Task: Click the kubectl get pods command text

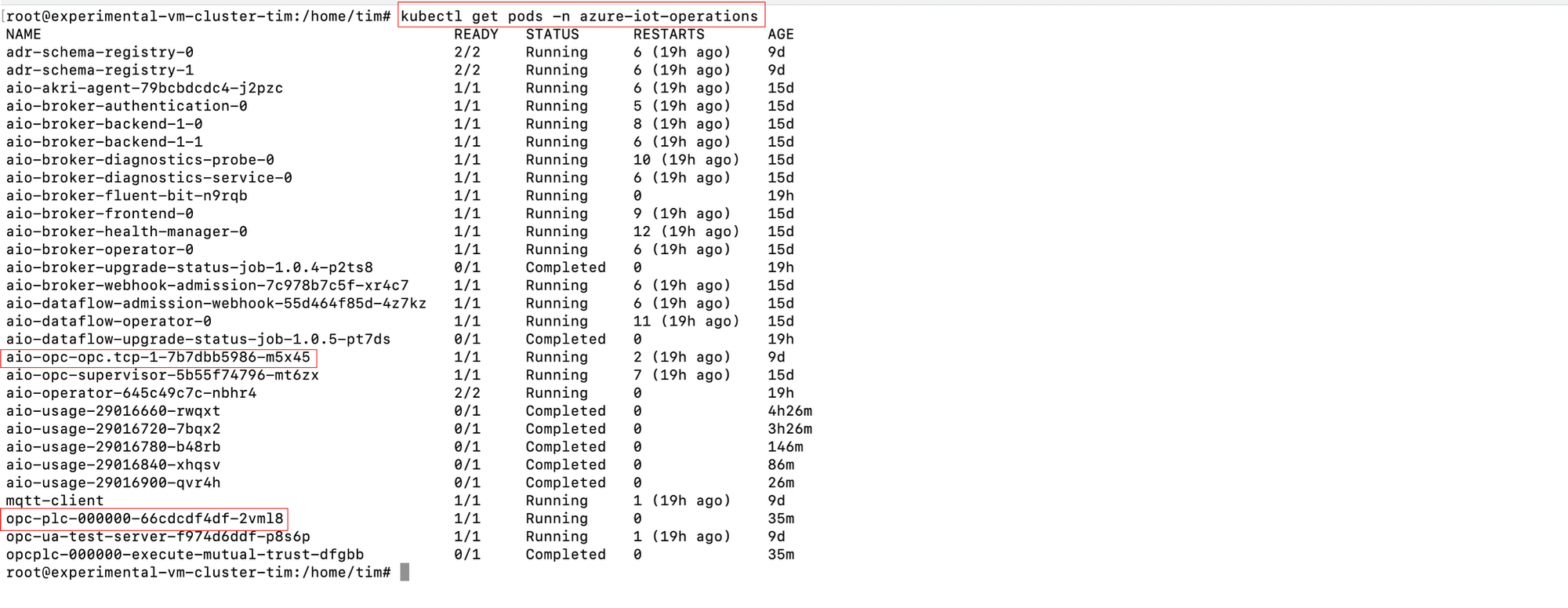Action: coord(579,16)
